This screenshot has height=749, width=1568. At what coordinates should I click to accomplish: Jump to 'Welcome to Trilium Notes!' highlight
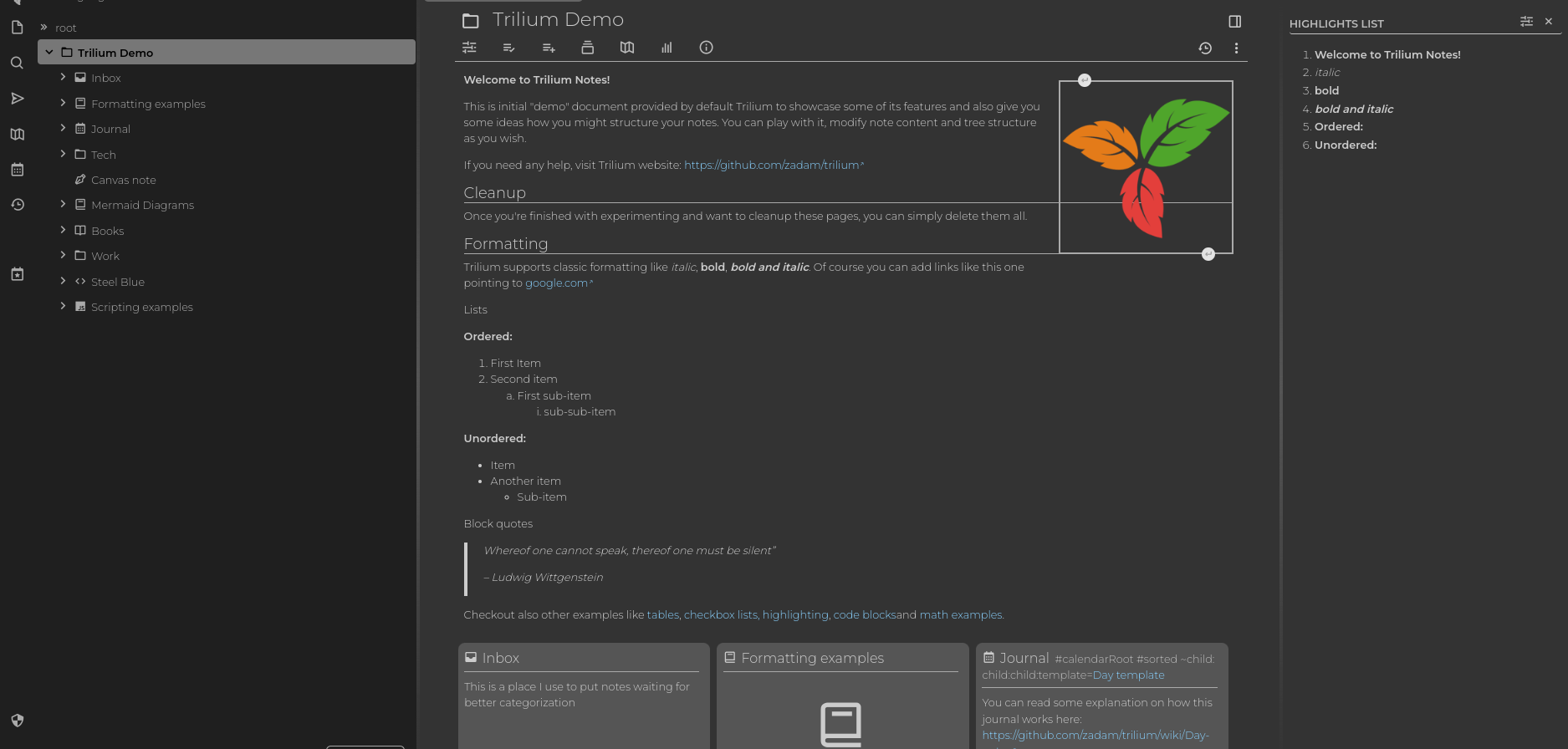point(1387,54)
